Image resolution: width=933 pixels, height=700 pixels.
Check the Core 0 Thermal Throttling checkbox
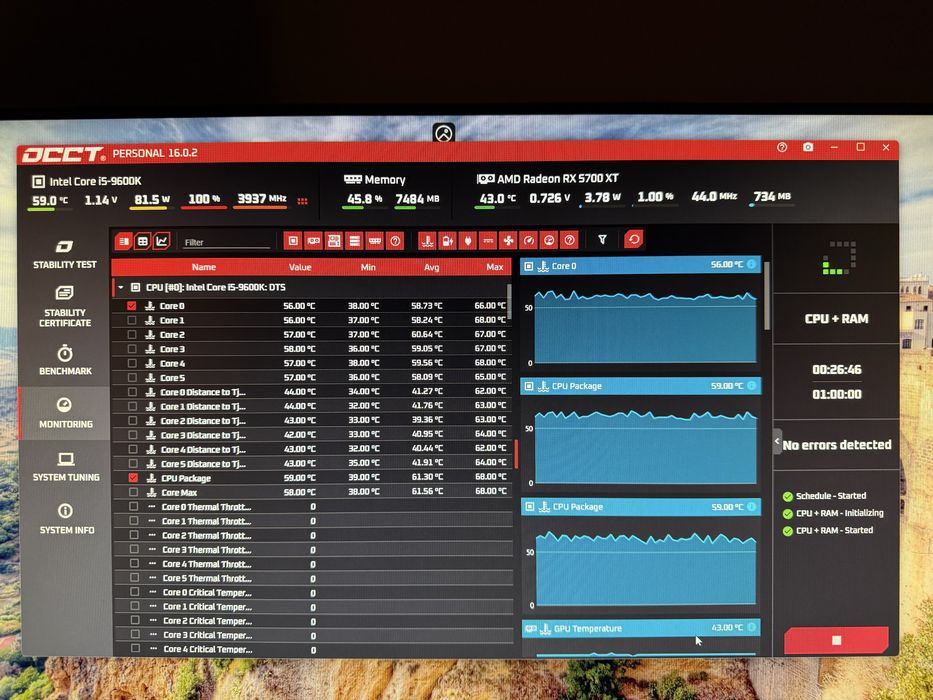point(133,507)
